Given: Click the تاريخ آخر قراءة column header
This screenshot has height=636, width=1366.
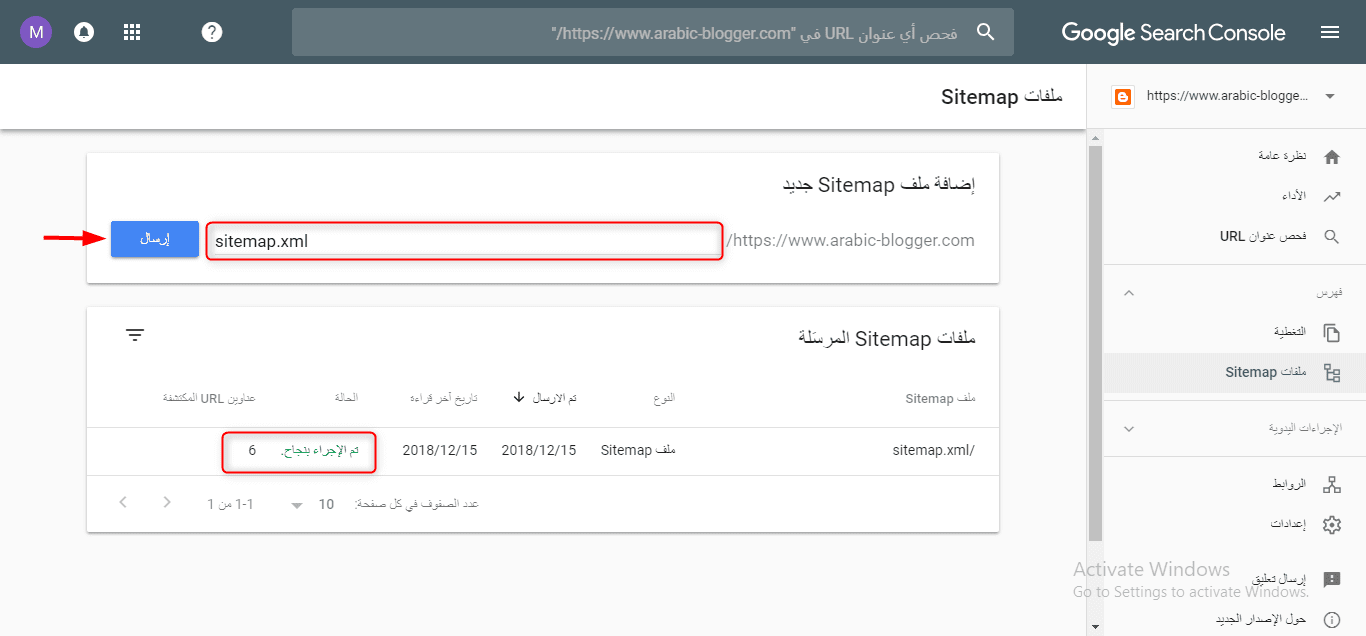Looking at the screenshot, I should (x=443, y=398).
